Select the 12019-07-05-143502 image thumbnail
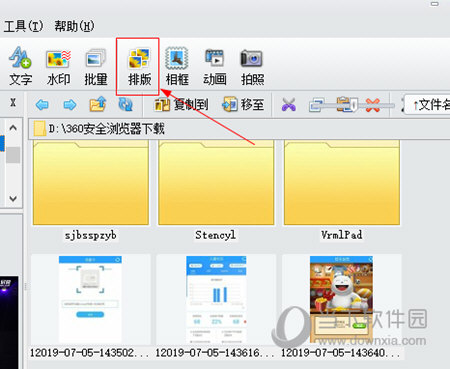The width and height of the screenshot is (450, 369). (x=90, y=300)
